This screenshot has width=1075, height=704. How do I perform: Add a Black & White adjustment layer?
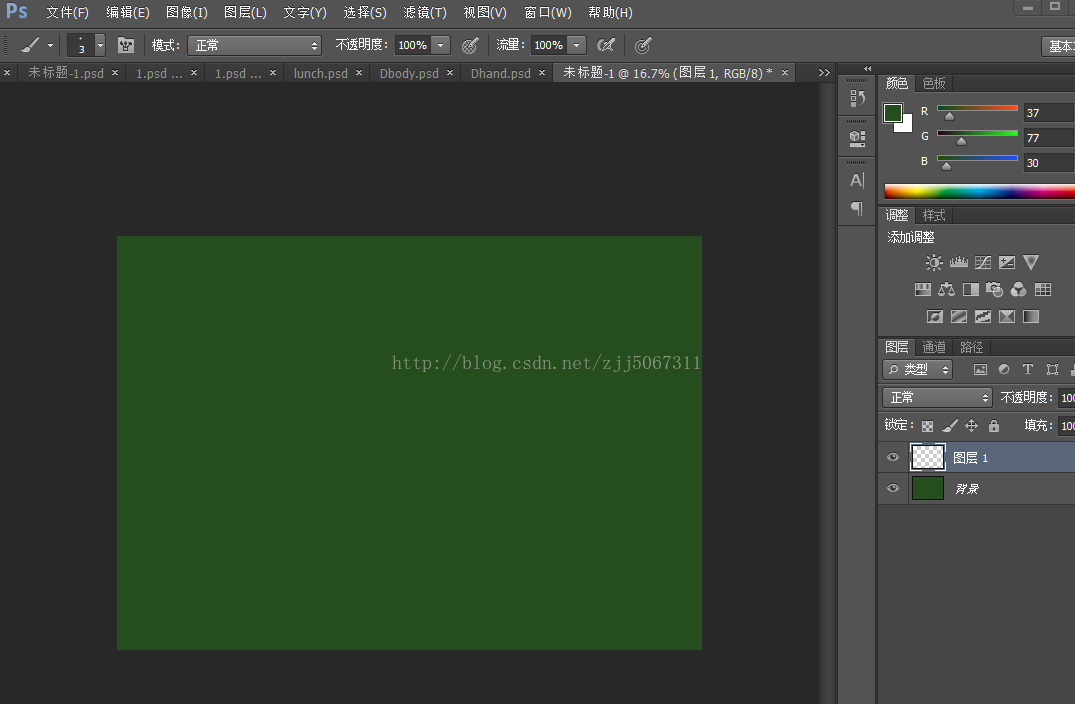tap(971, 290)
